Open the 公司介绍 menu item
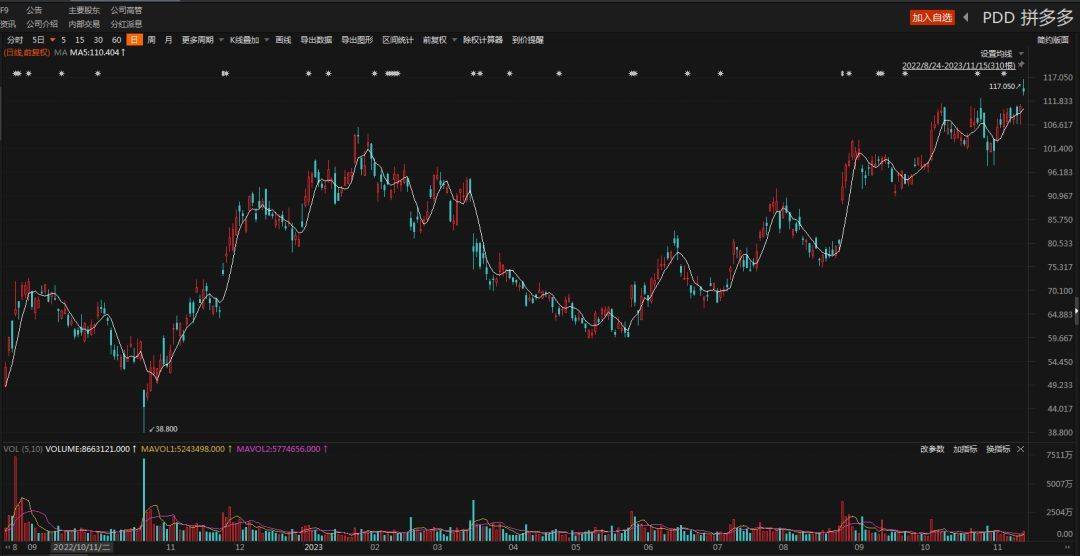This screenshot has width=1080, height=556. tap(42, 23)
